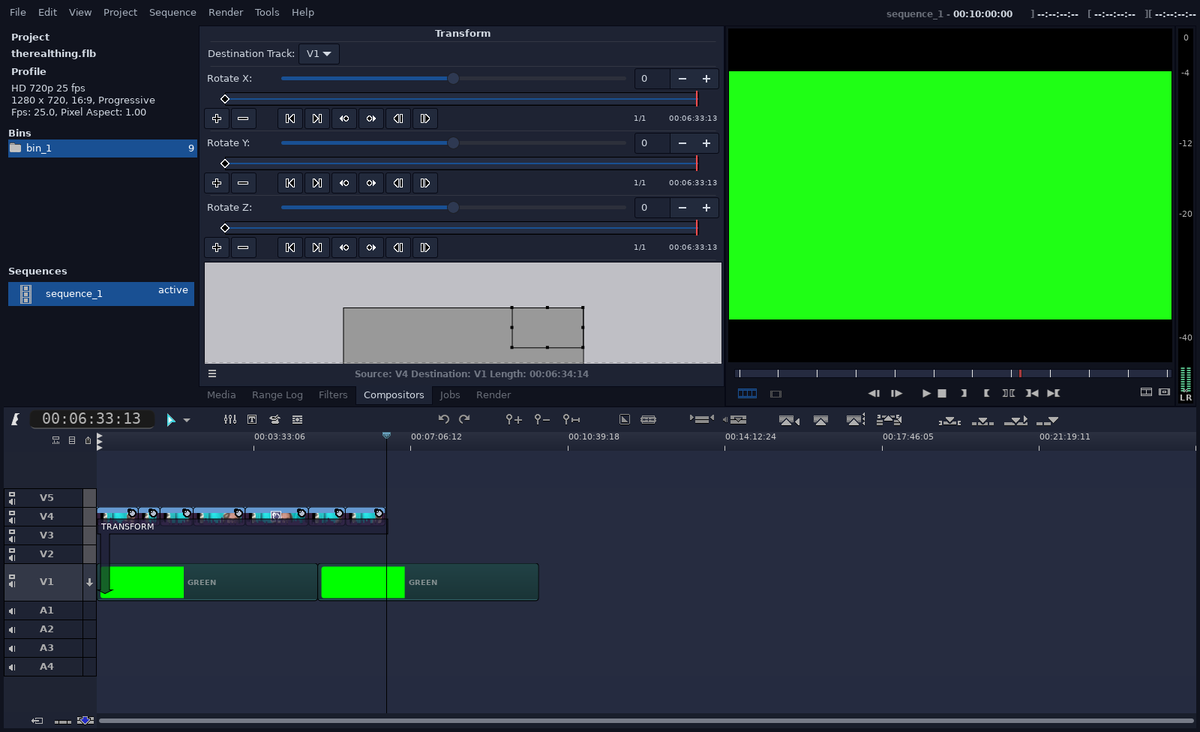Viewport: 1200px width, 732px height.
Task: Adjust the Rotate Z slider
Action: tap(453, 207)
